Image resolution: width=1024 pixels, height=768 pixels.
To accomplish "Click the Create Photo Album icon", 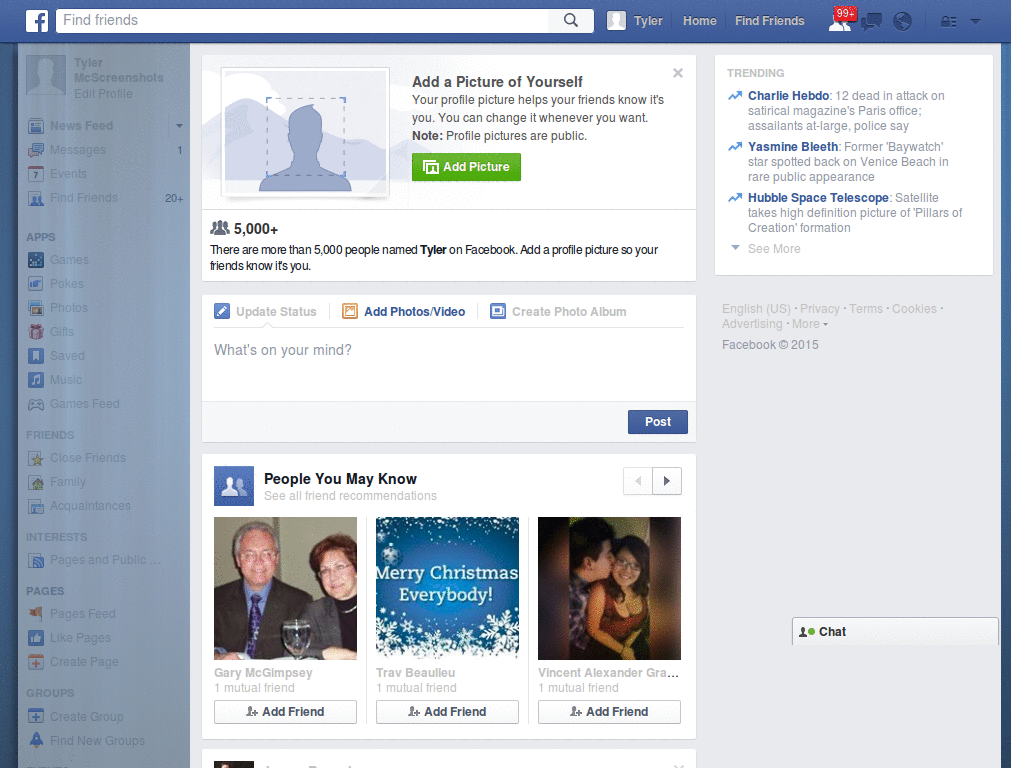I will pyautogui.click(x=498, y=312).
